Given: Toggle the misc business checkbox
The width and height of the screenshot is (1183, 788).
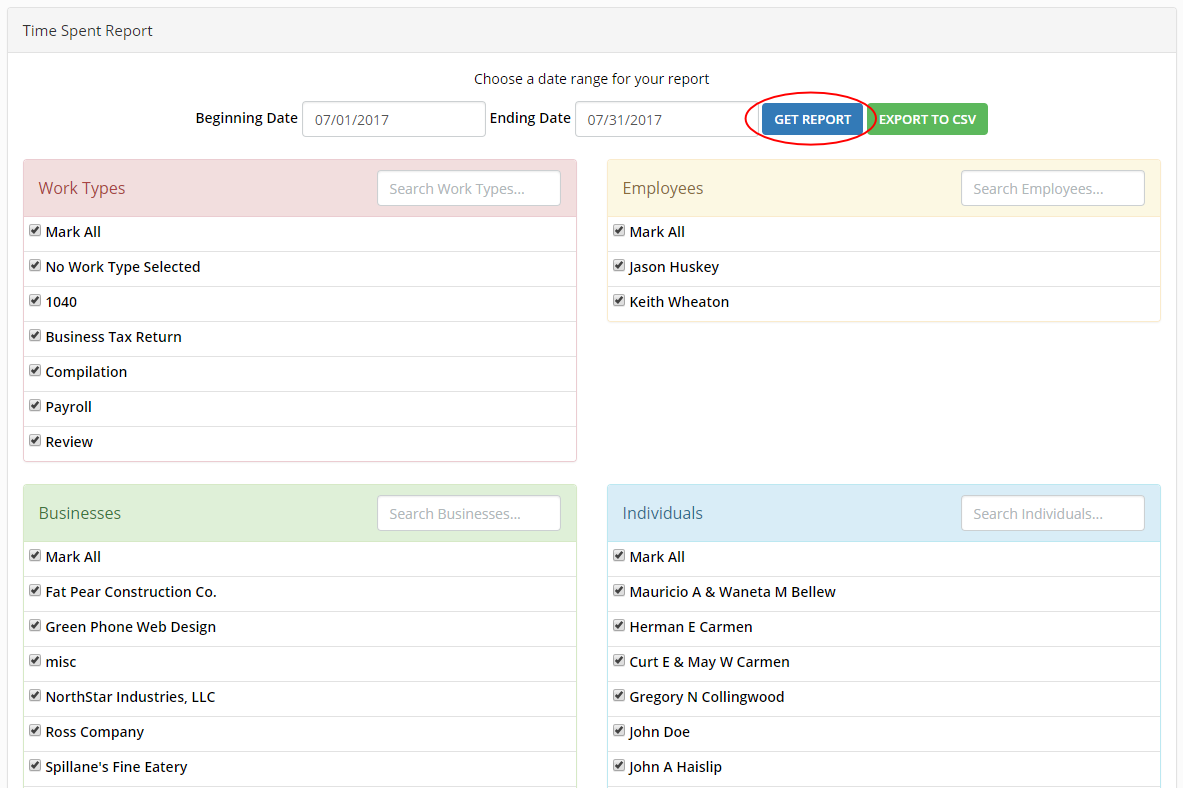Looking at the screenshot, I should click(35, 660).
